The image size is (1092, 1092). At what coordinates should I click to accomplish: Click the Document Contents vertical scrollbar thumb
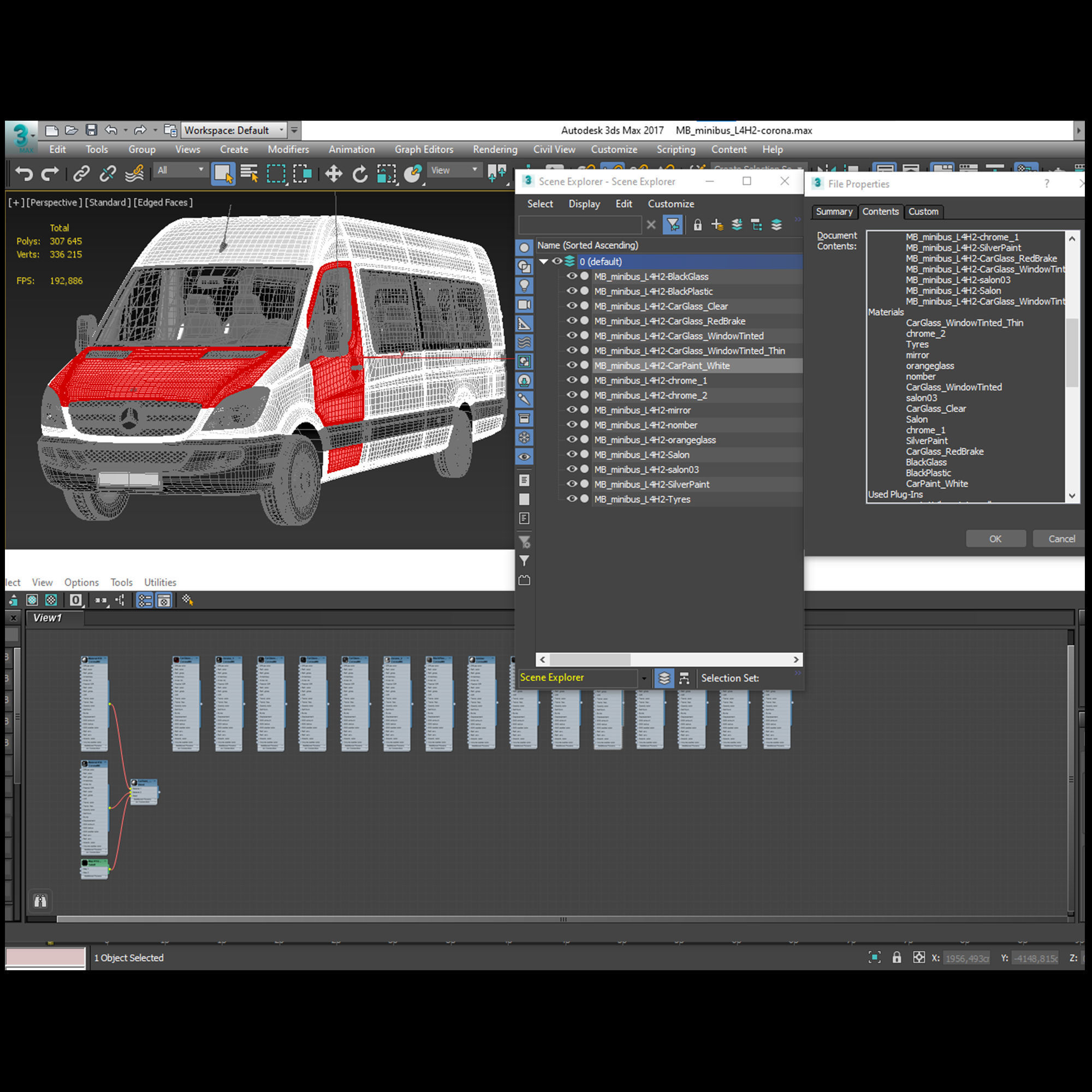1072,353
